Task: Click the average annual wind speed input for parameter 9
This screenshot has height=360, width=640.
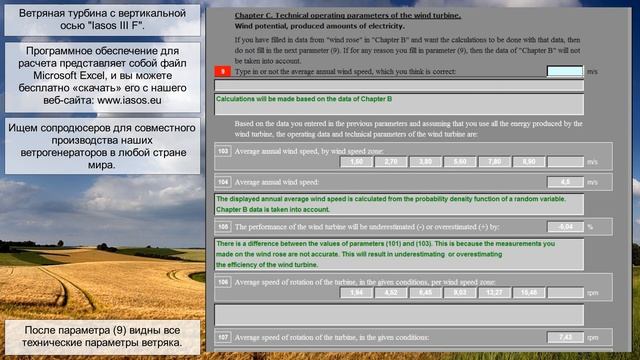Action: (565, 71)
